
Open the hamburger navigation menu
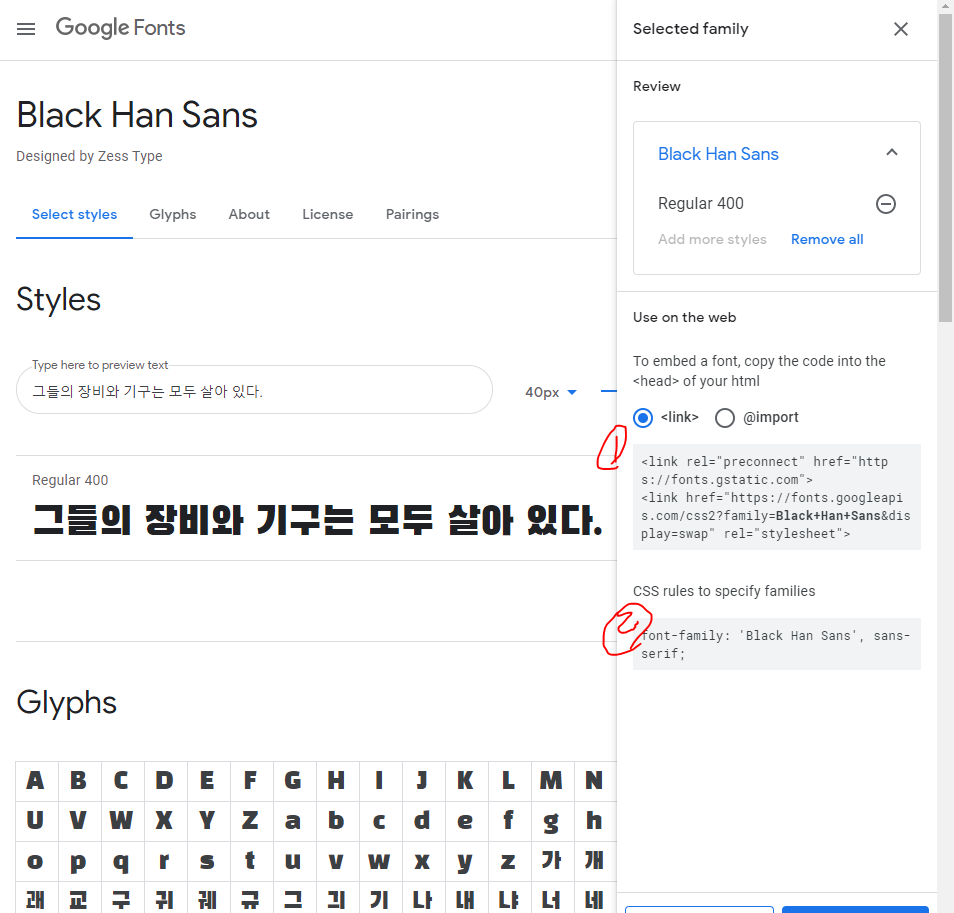[26, 29]
